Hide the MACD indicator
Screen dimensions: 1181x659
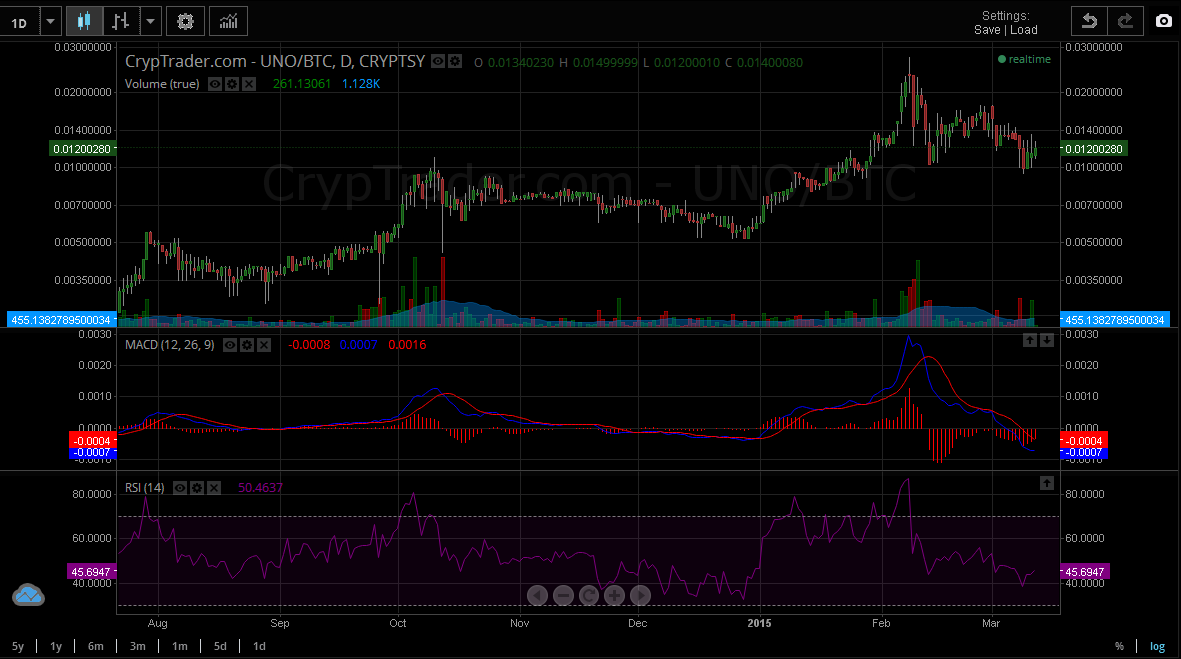point(230,345)
